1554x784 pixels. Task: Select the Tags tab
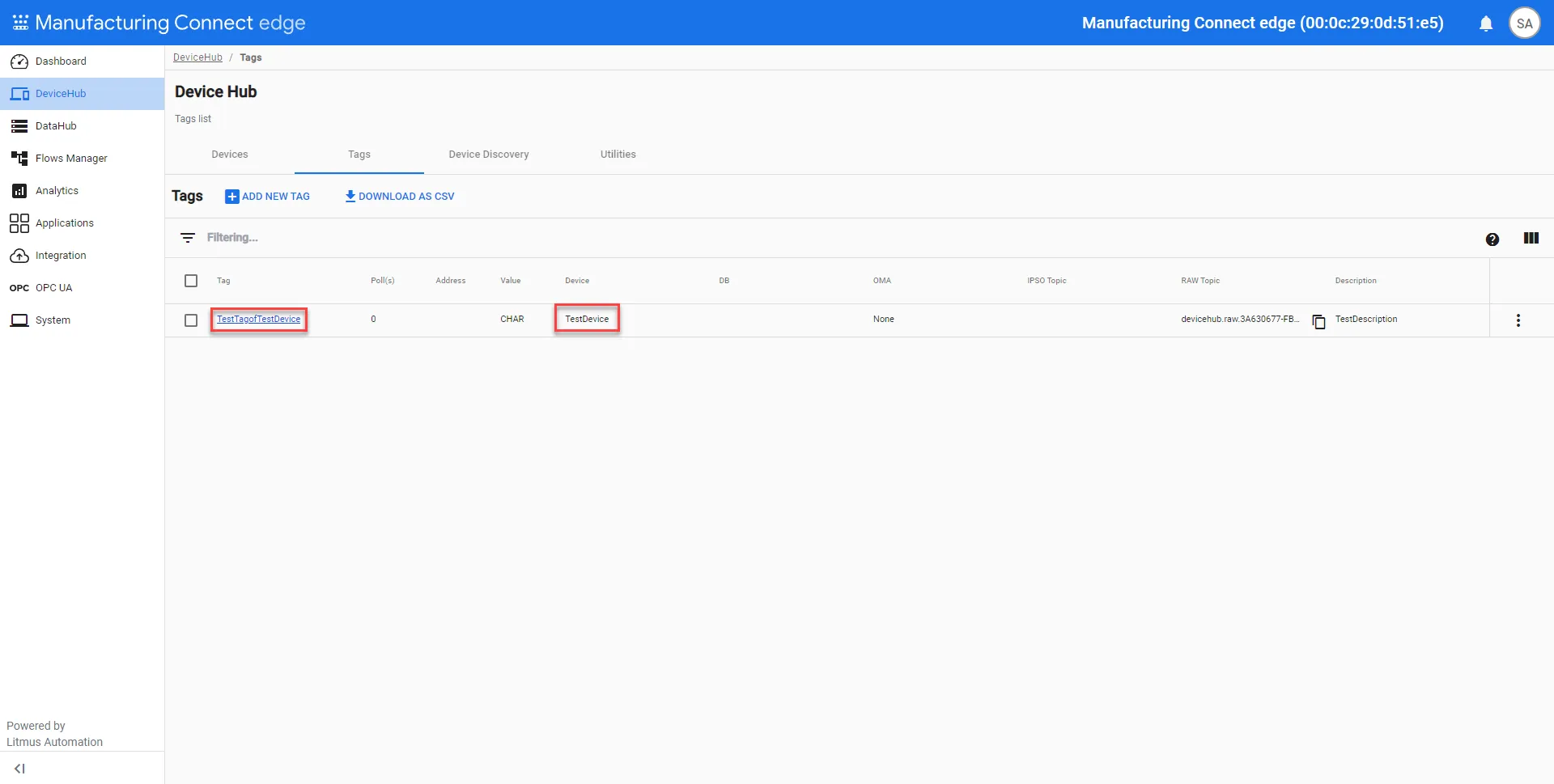tap(359, 155)
